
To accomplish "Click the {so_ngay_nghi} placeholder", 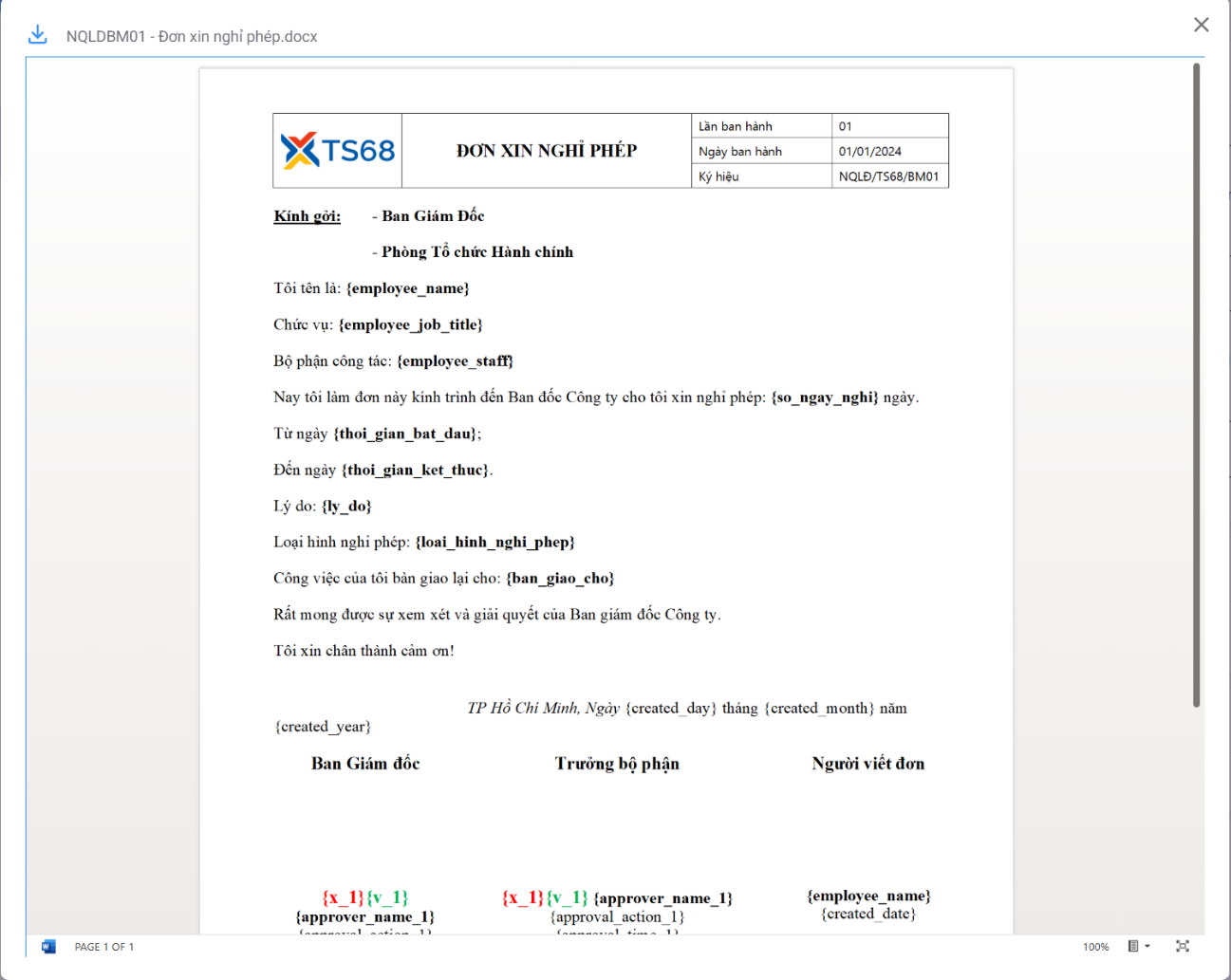I will tap(824, 398).
